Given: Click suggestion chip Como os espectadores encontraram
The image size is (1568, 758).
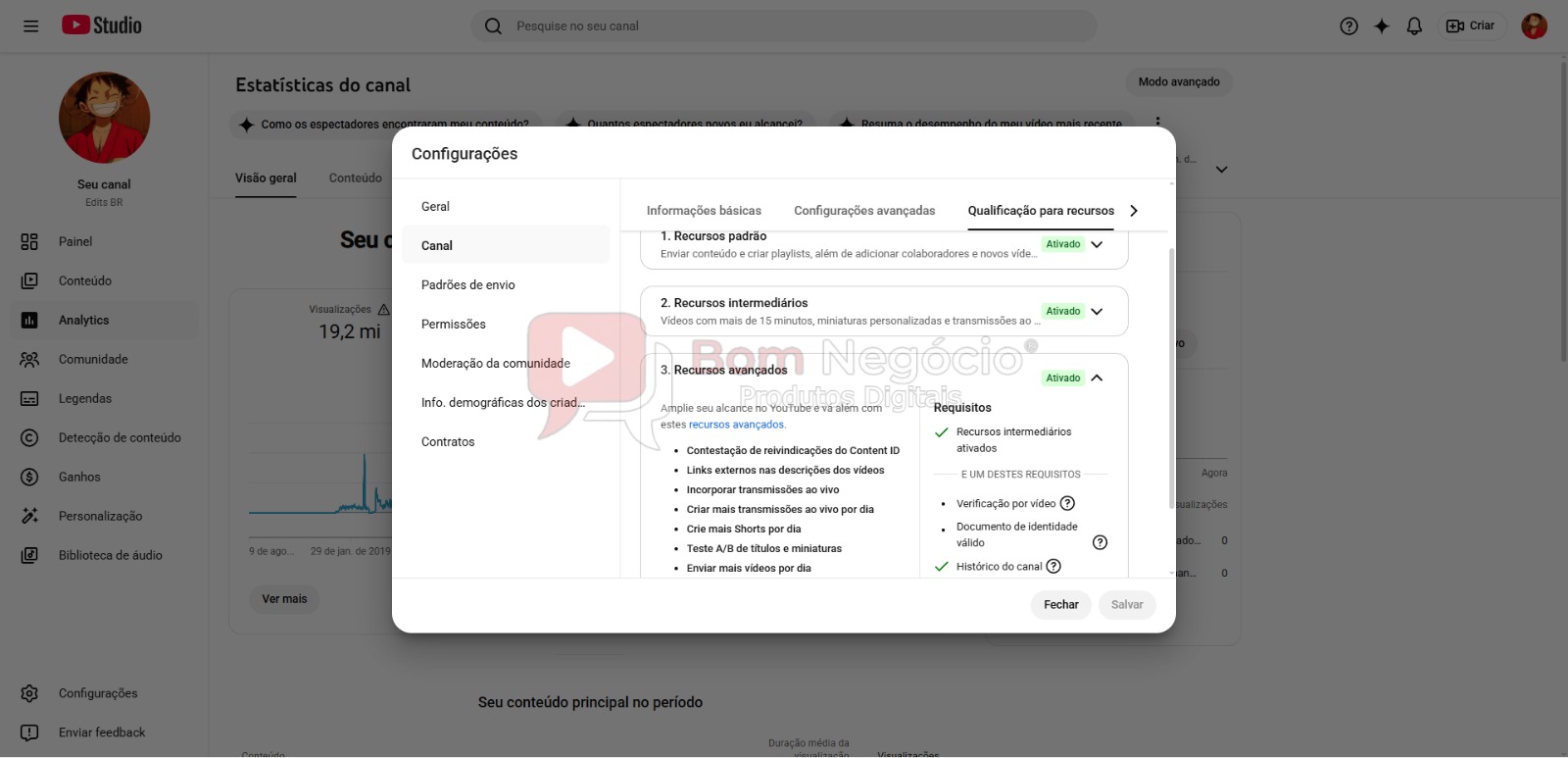Looking at the screenshot, I should point(385,124).
